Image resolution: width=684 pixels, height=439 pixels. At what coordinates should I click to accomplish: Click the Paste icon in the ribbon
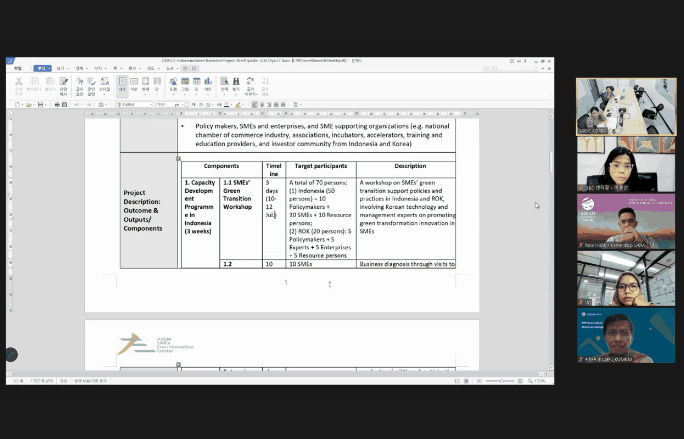pos(48,84)
